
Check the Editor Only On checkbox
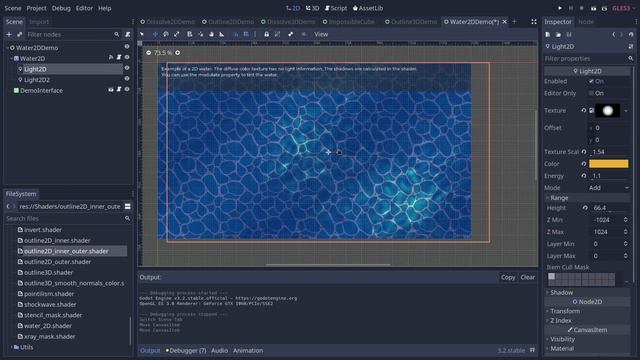click(x=591, y=93)
